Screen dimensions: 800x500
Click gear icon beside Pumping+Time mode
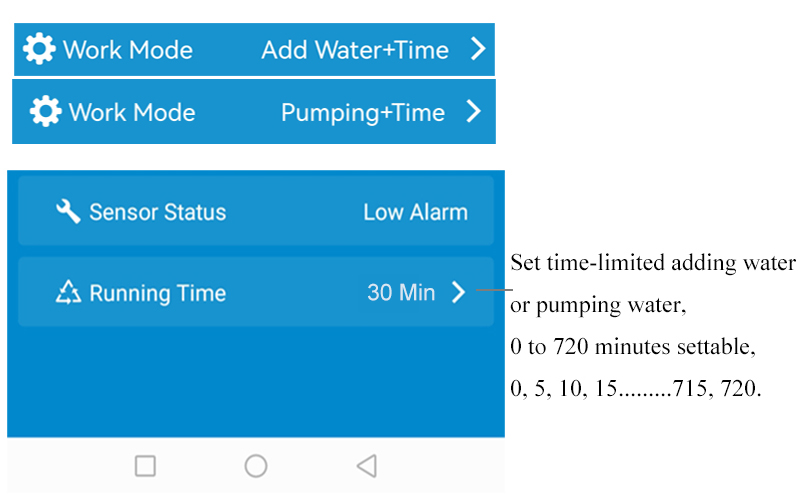click(x=45, y=111)
